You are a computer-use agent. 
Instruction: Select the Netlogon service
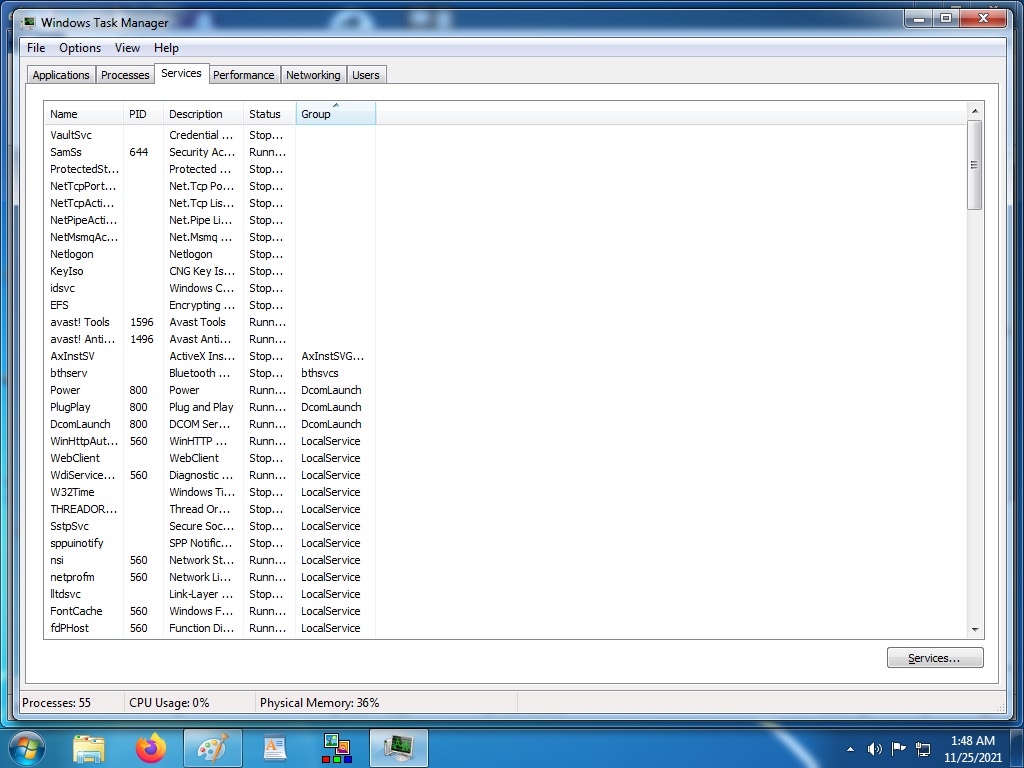[x=72, y=254]
